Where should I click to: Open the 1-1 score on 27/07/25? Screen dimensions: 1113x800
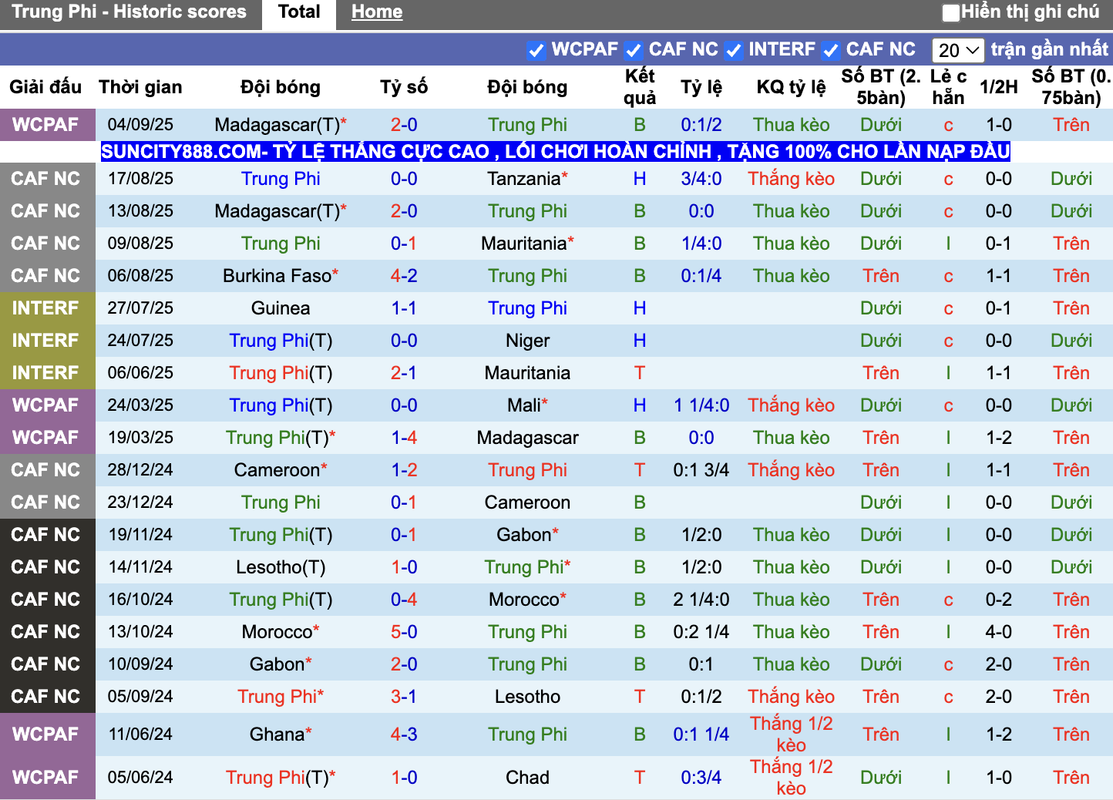click(404, 309)
